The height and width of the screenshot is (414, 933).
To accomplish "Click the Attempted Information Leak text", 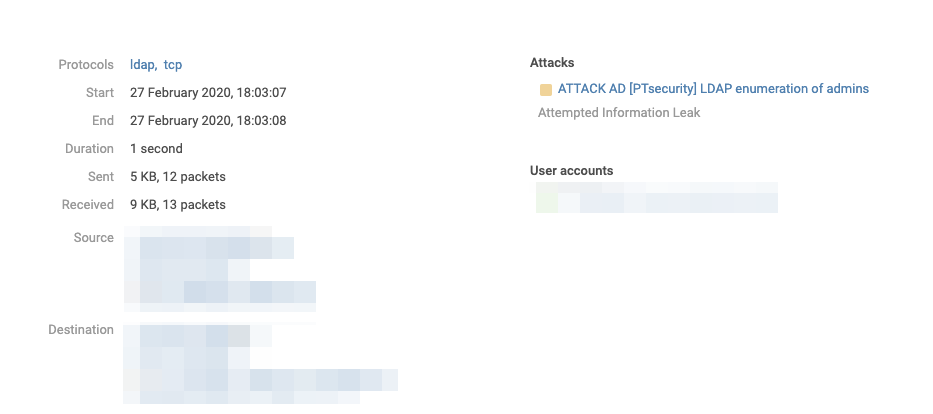I will click(x=619, y=113).
